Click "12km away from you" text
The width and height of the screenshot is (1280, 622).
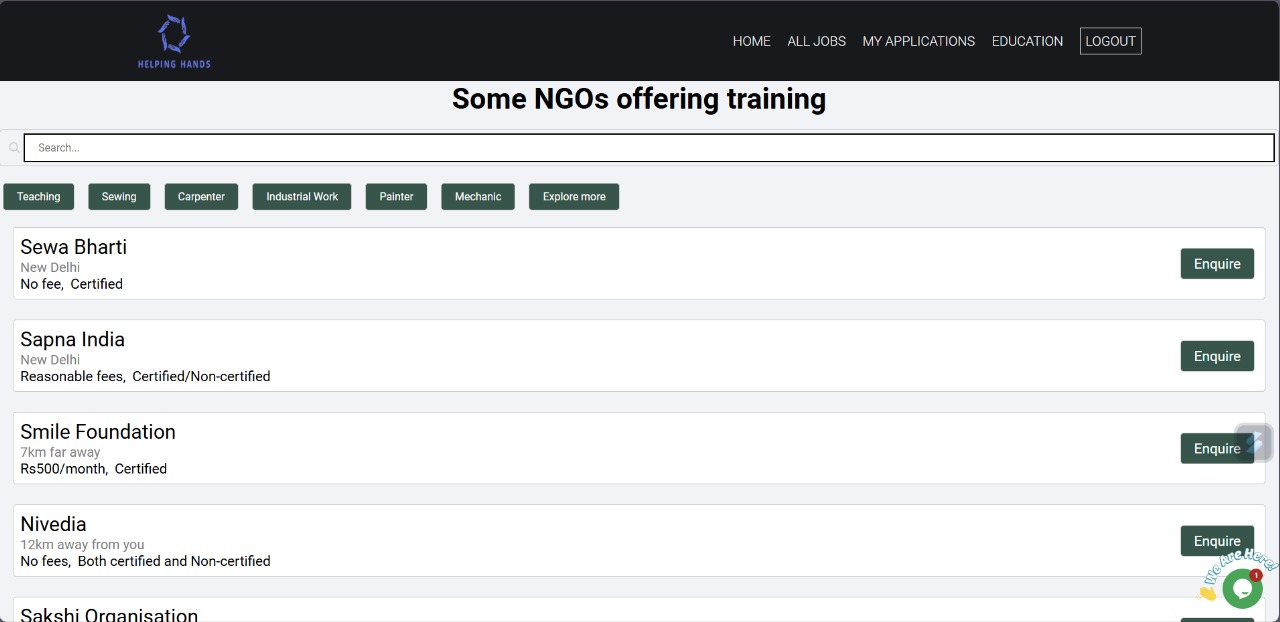[82, 545]
